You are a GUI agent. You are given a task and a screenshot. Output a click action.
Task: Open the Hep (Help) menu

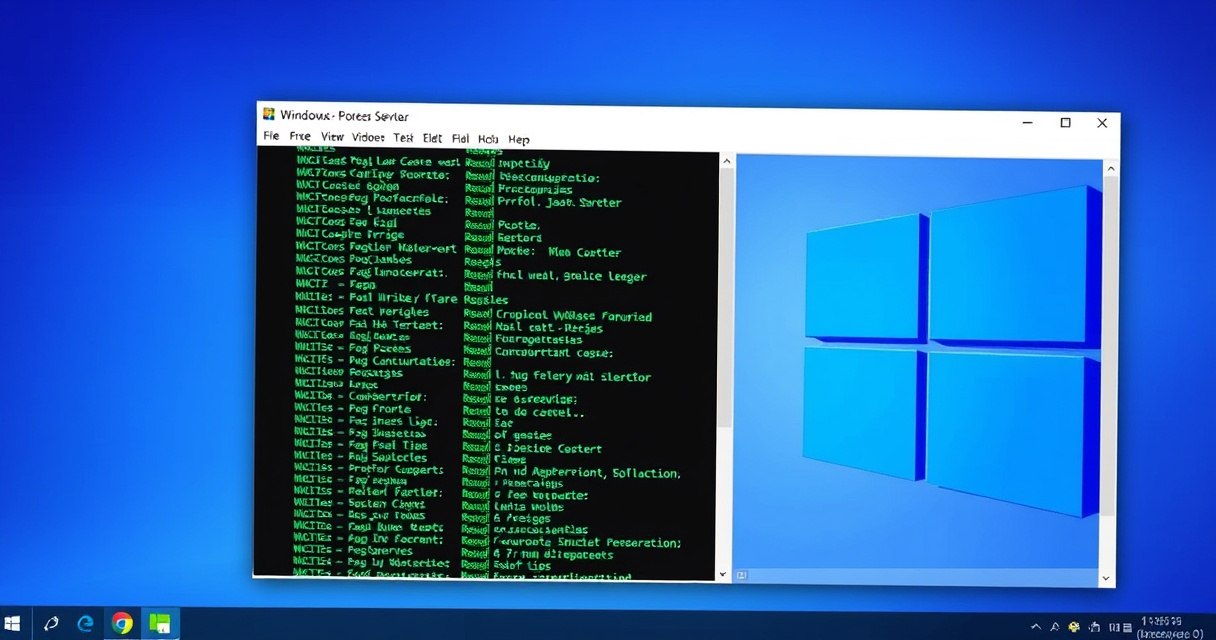tap(518, 140)
